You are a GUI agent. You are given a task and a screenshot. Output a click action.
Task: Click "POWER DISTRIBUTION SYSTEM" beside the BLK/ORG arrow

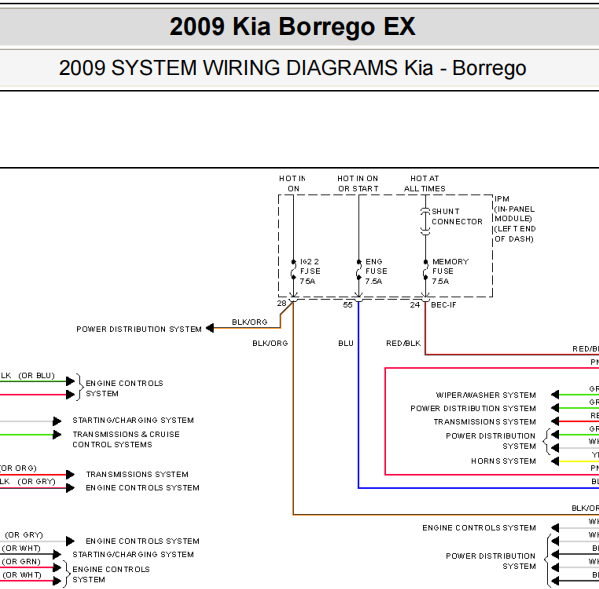139,329
